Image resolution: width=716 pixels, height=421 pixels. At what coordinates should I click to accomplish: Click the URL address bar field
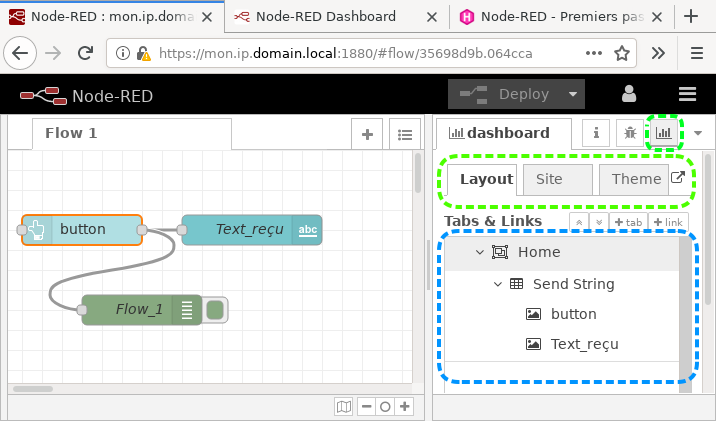pos(371,53)
